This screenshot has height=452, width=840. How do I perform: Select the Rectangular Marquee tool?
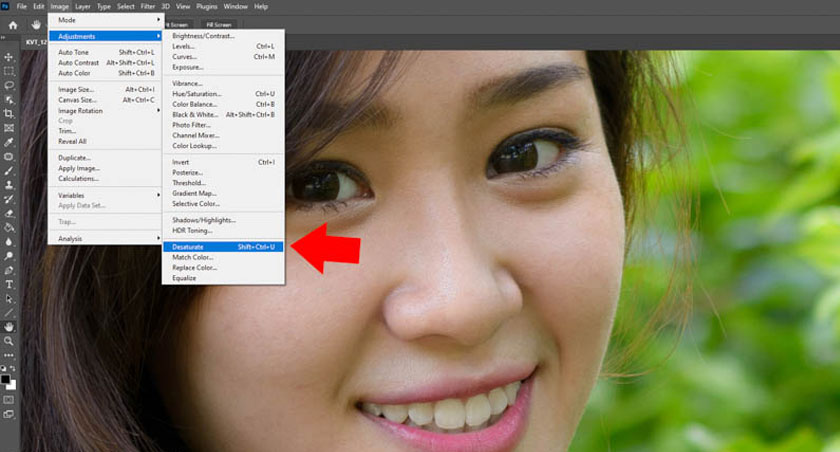9,71
